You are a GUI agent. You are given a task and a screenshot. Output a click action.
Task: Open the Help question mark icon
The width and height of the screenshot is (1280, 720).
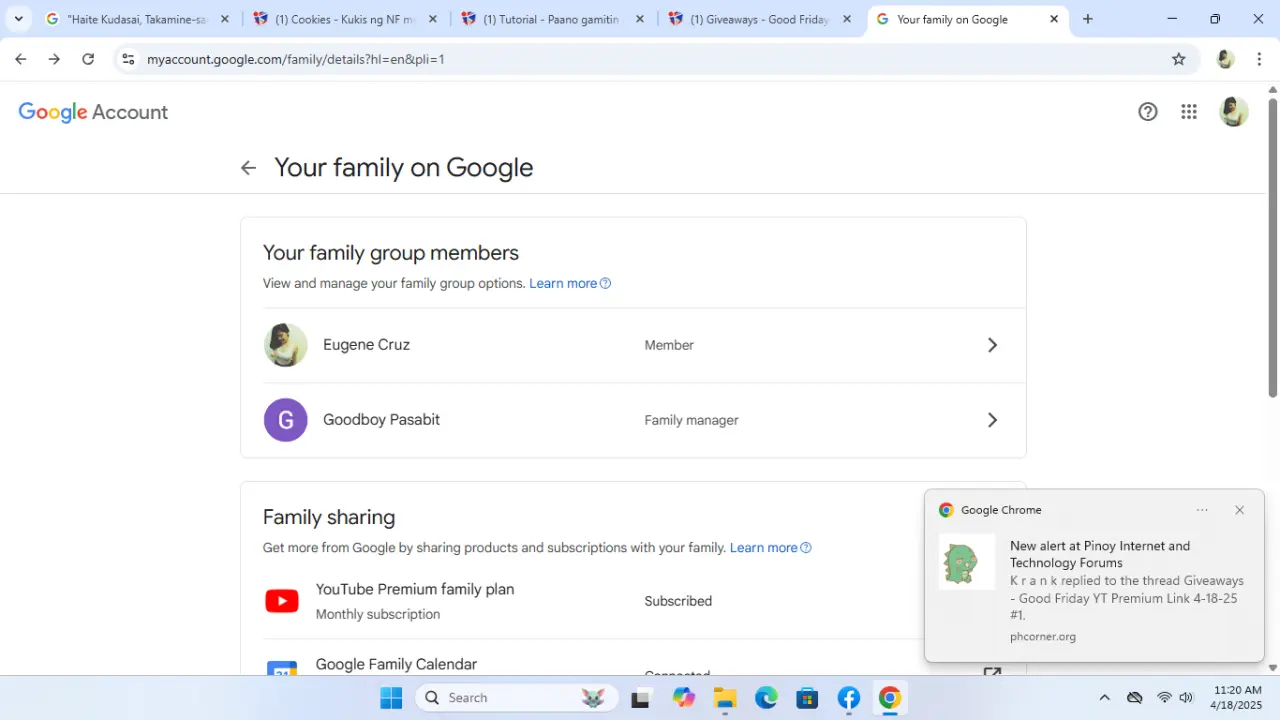click(1148, 112)
